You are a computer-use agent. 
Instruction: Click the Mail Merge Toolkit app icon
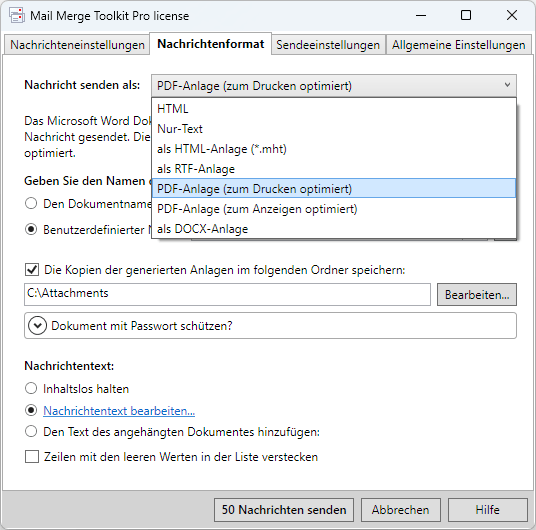(x=17, y=15)
